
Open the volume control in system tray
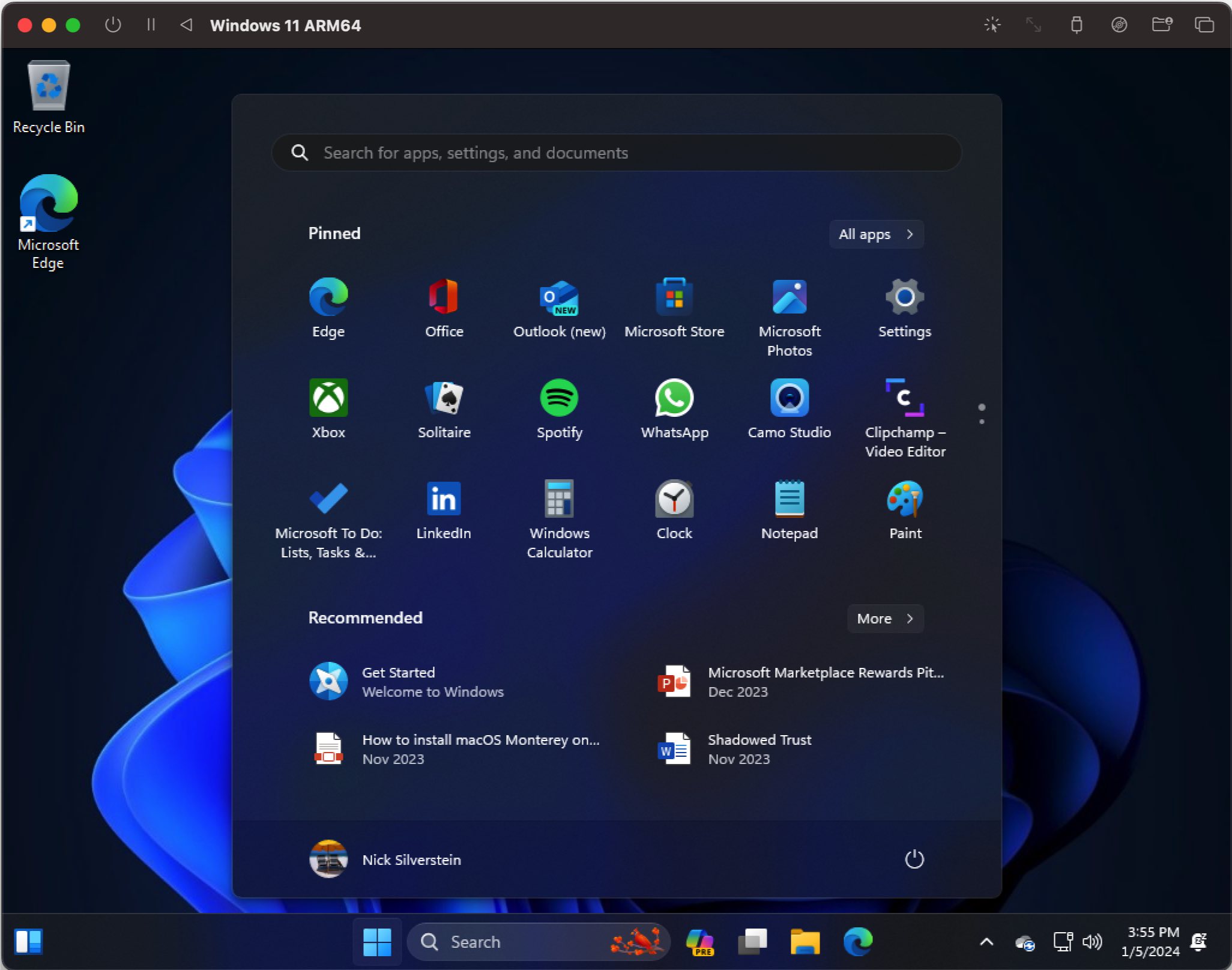point(1092,942)
